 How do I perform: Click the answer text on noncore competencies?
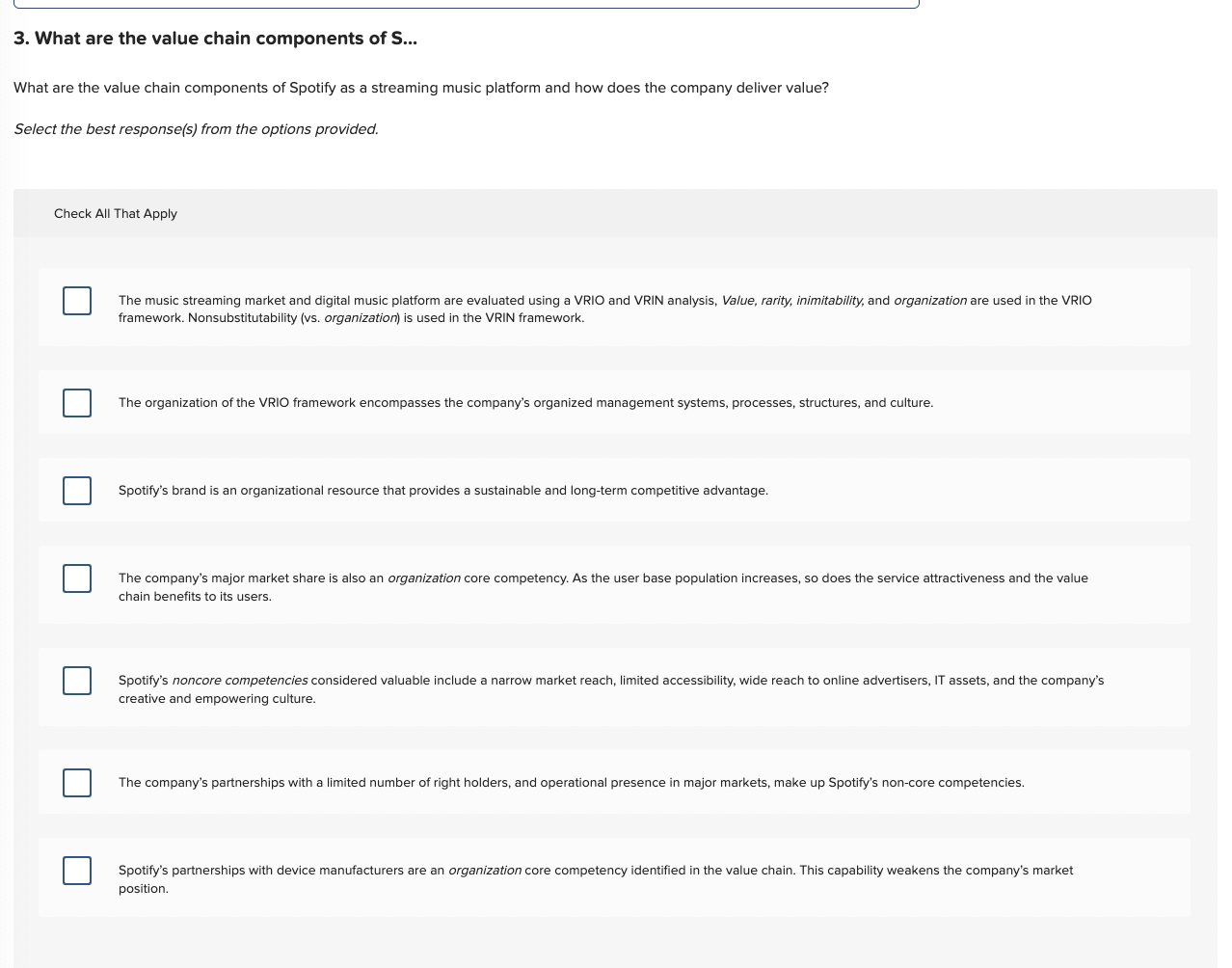coord(611,689)
